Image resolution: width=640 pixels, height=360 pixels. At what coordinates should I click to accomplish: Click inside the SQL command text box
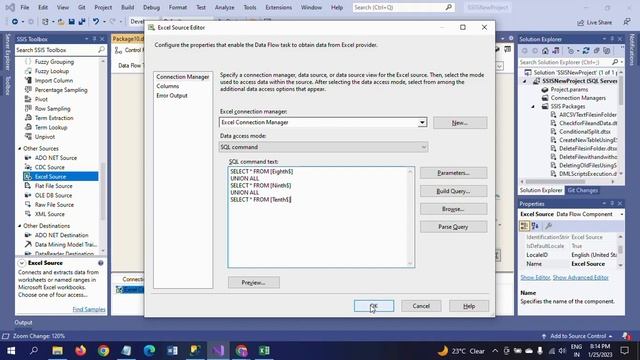click(x=321, y=217)
